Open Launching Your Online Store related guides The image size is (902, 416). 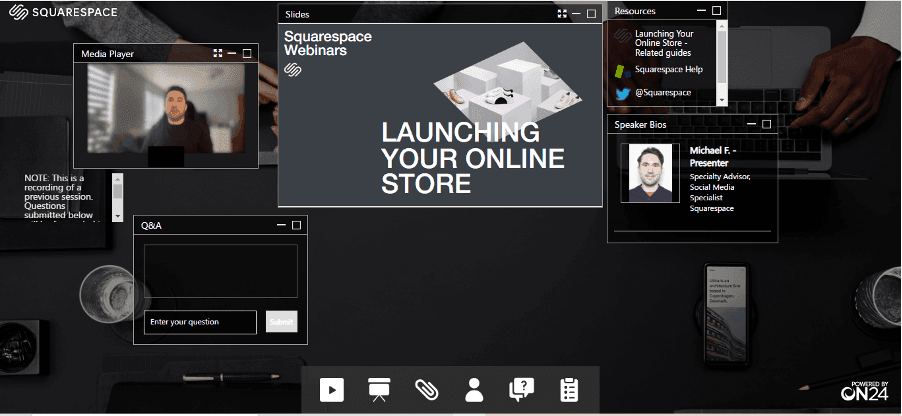coord(664,43)
